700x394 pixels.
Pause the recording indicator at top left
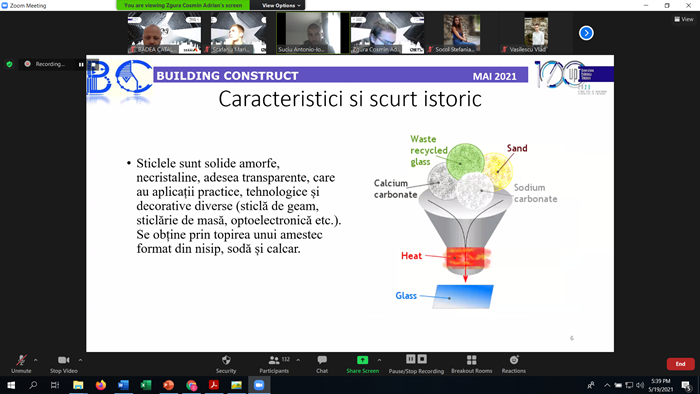(81, 64)
